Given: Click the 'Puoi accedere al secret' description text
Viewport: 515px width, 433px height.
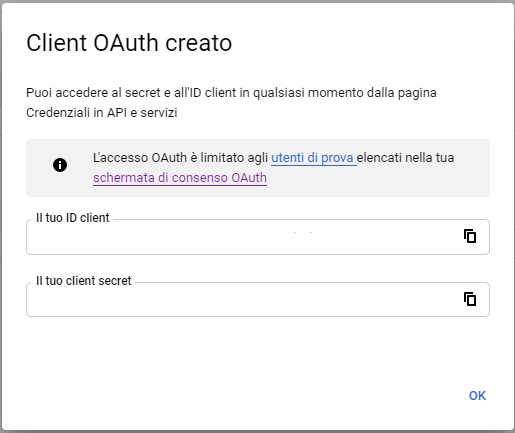Looking at the screenshot, I should (x=231, y=93).
